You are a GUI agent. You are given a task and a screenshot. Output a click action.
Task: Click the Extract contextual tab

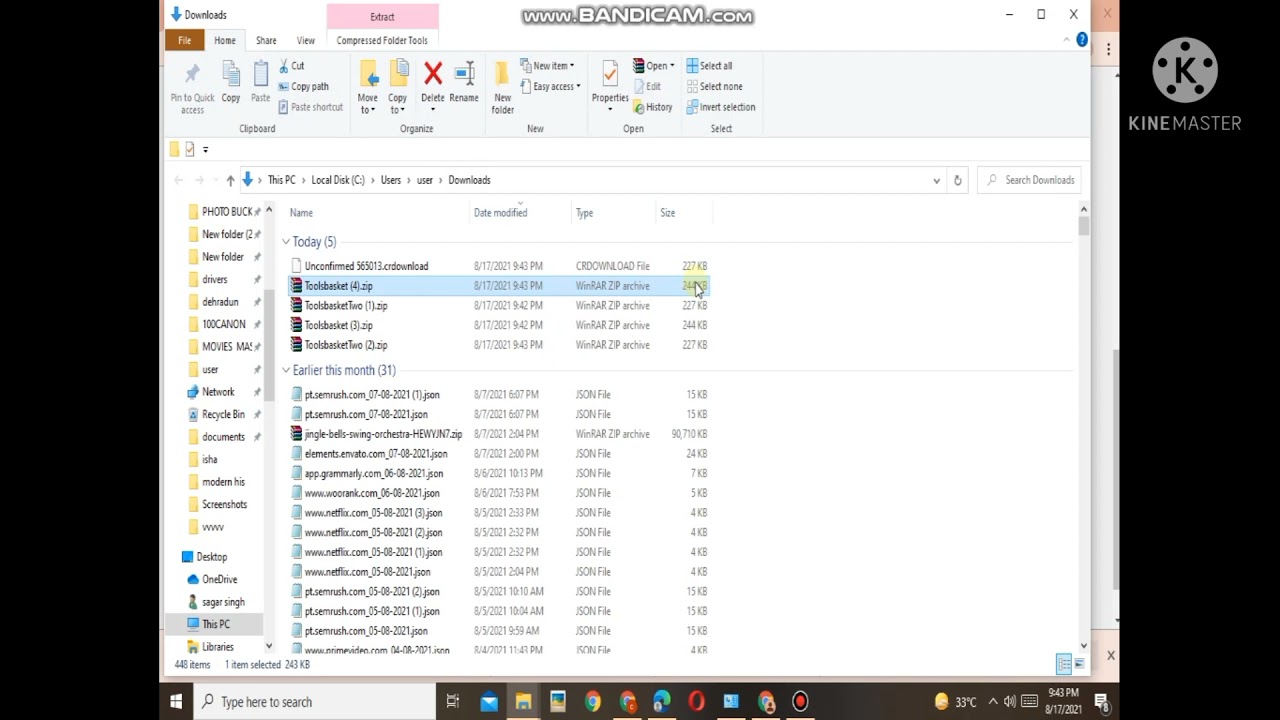click(382, 16)
